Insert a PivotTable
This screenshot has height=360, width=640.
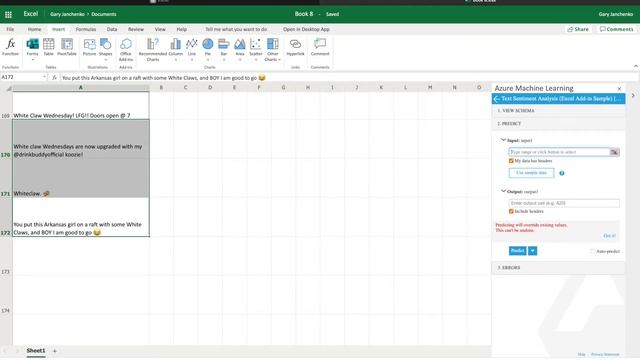click(67, 47)
